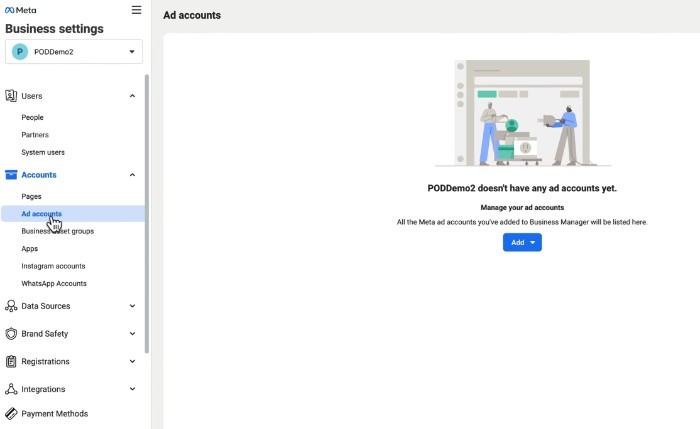This screenshot has height=429, width=700.
Task: Toggle the hamburger navigation menu
Action: [x=136, y=10]
